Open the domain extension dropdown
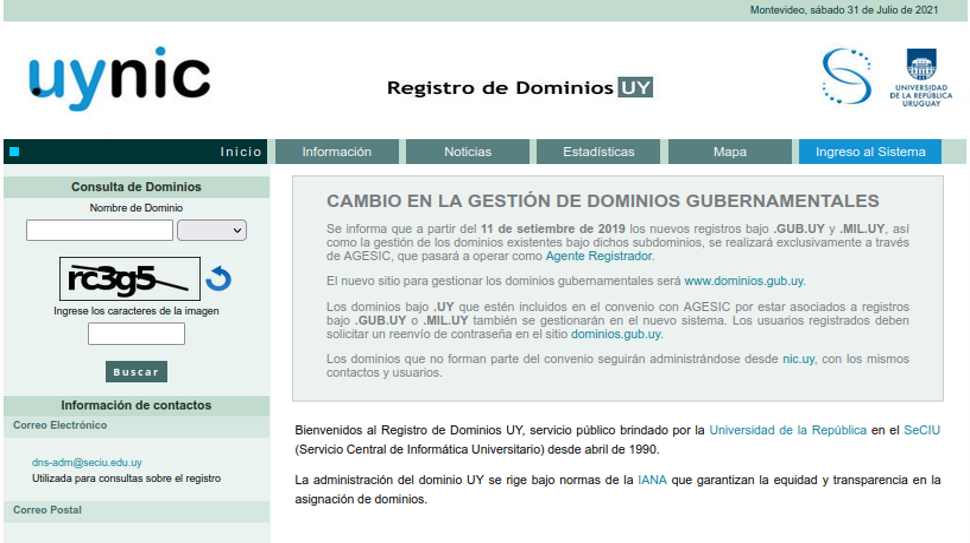This screenshot has height=543, width=970. 212,230
